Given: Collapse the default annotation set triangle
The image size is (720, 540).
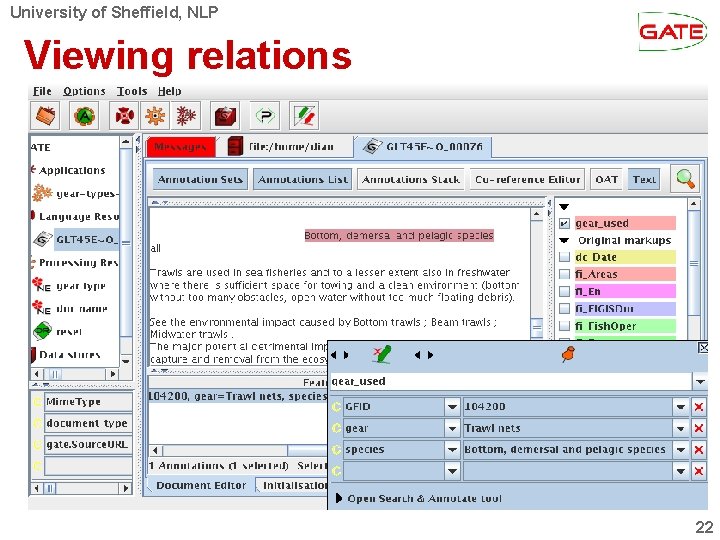Looking at the screenshot, I should click(x=564, y=207).
